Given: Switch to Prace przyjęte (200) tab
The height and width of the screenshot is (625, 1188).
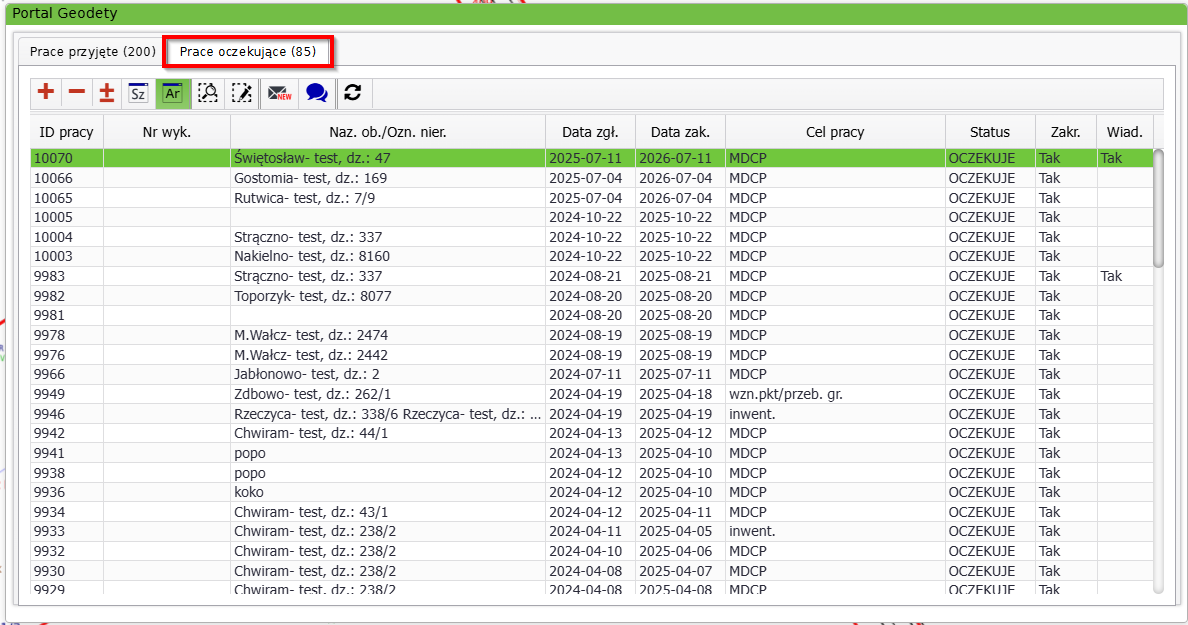Looking at the screenshot, I should coord(92,51).
